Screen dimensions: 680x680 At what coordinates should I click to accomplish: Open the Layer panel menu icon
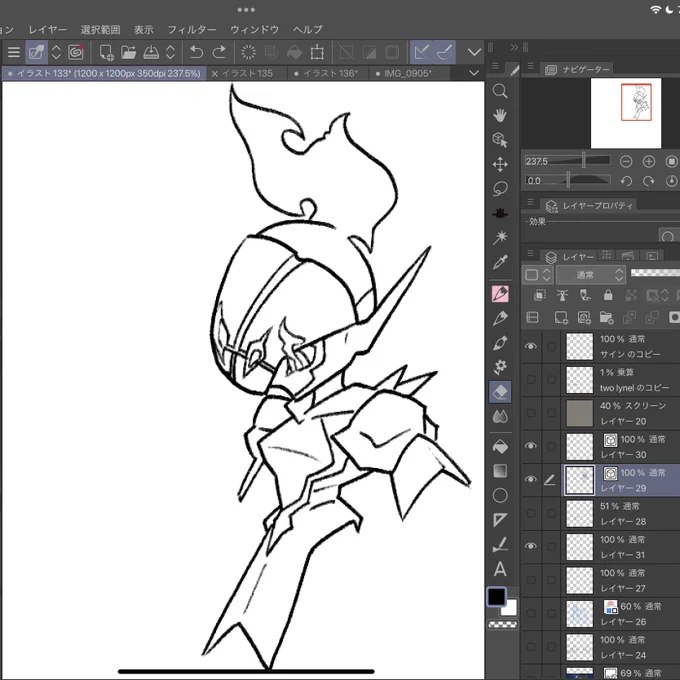click(530, 253)
